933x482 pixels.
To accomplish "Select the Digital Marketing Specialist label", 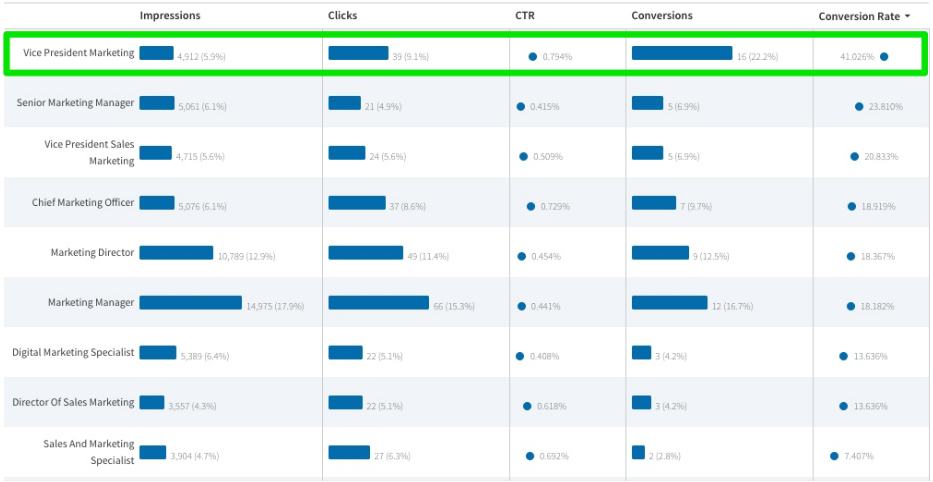I will (73, 353).
